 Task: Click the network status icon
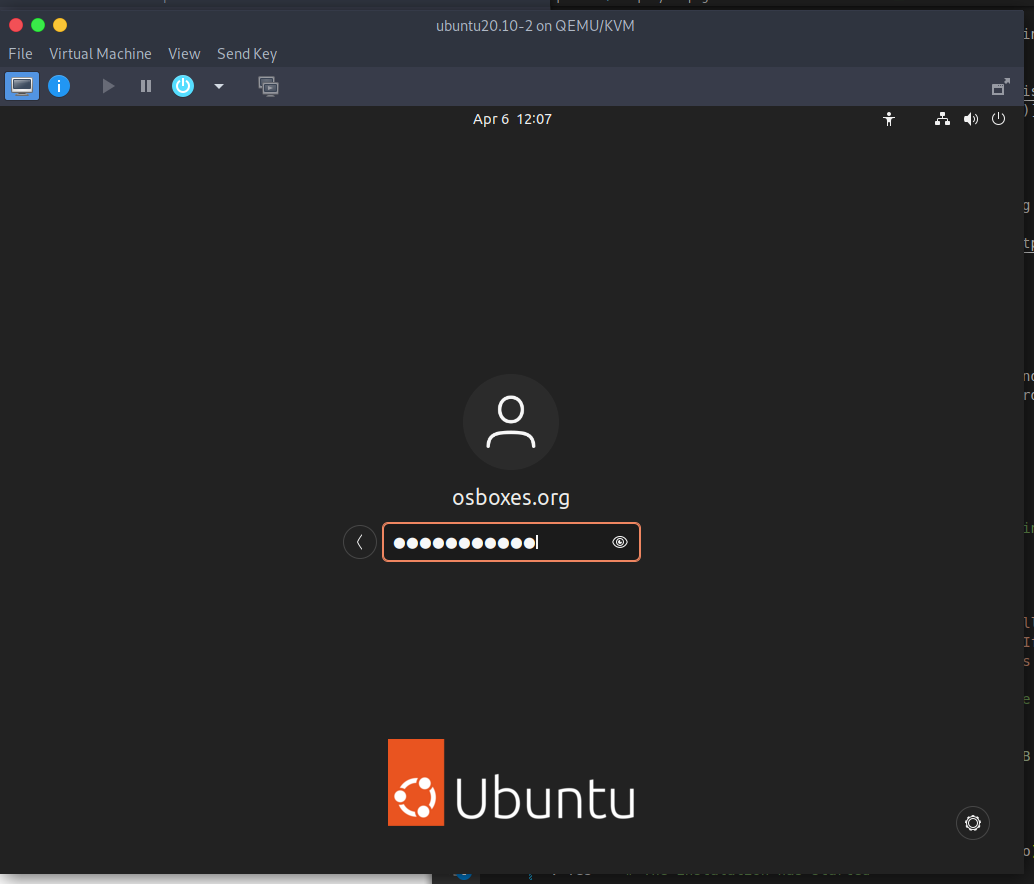(x=942, y=119)
